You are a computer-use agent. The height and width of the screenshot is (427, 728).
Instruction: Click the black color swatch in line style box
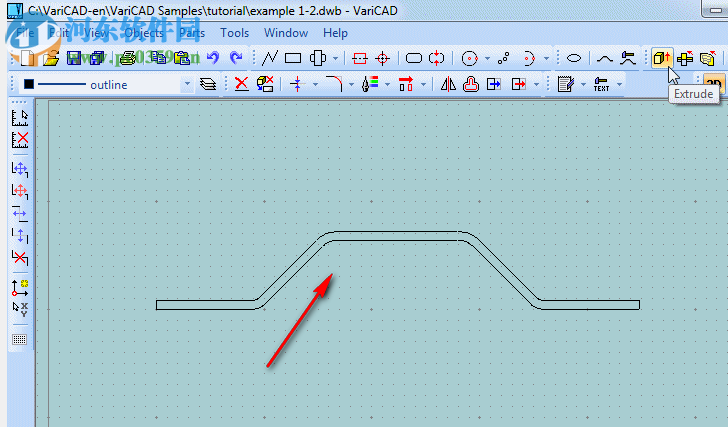coord(29,84)
